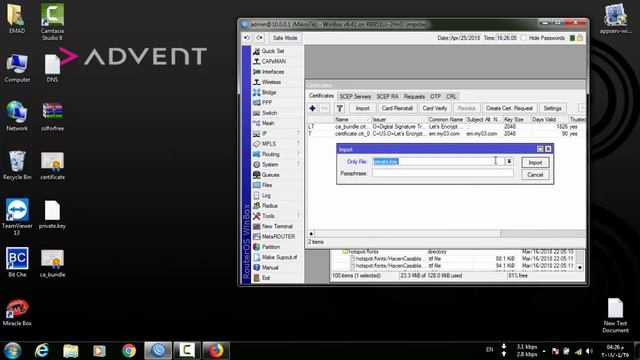Switch to the CRL tab
Screen dimensions: 640x360
tap(451, 96)
